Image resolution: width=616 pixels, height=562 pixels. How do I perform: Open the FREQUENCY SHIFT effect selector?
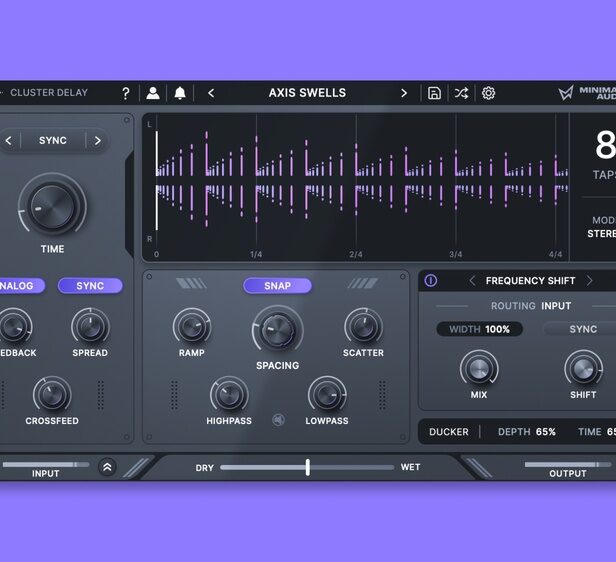(530, 280)
